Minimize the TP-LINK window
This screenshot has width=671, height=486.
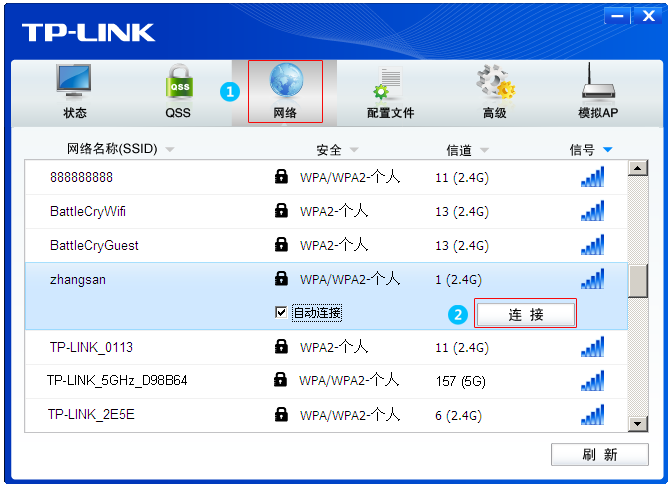pyautogui.click(x=617, y=16)
